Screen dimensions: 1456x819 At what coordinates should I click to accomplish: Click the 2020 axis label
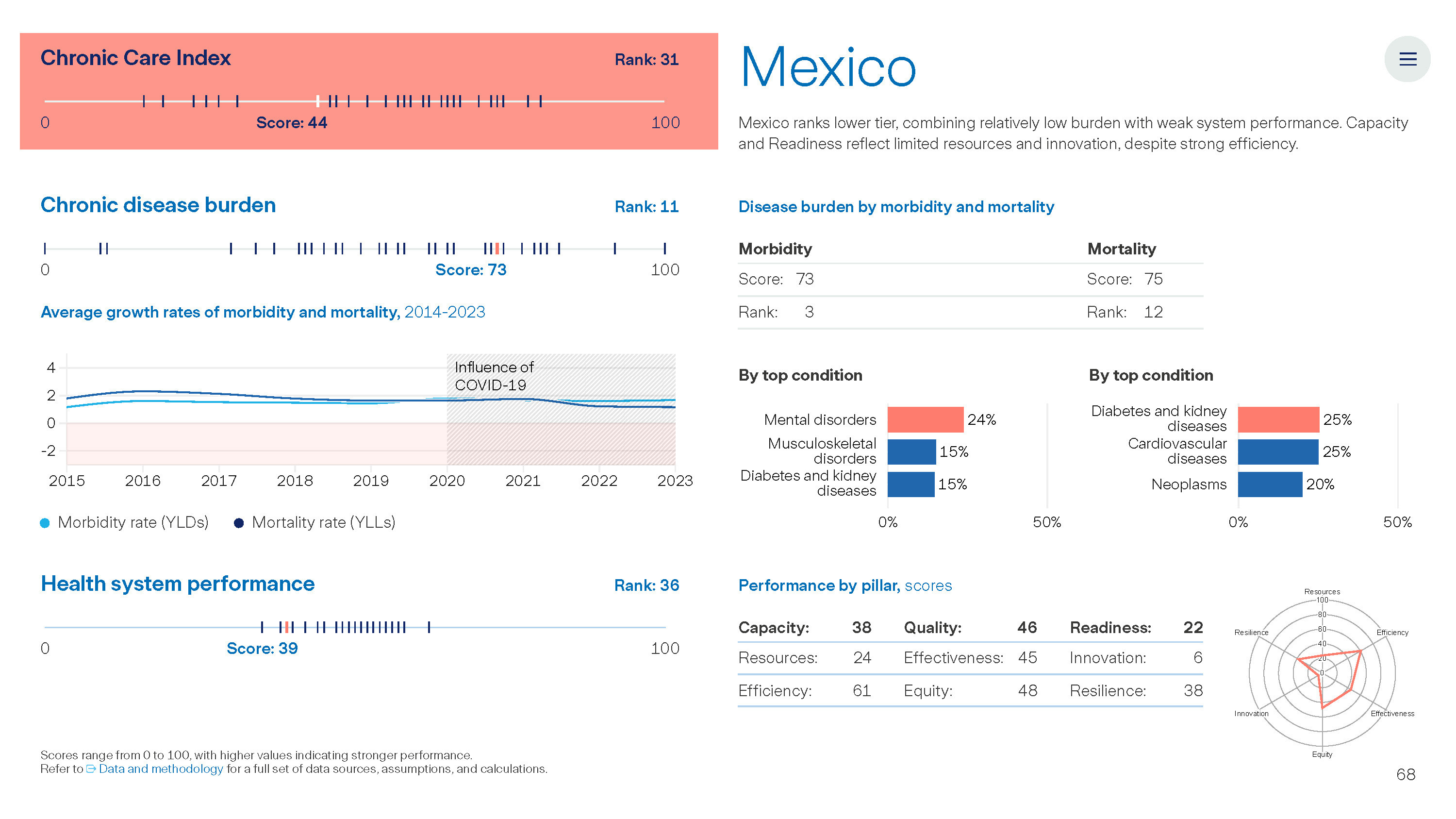pyautogui.click(x=447, y=481)
